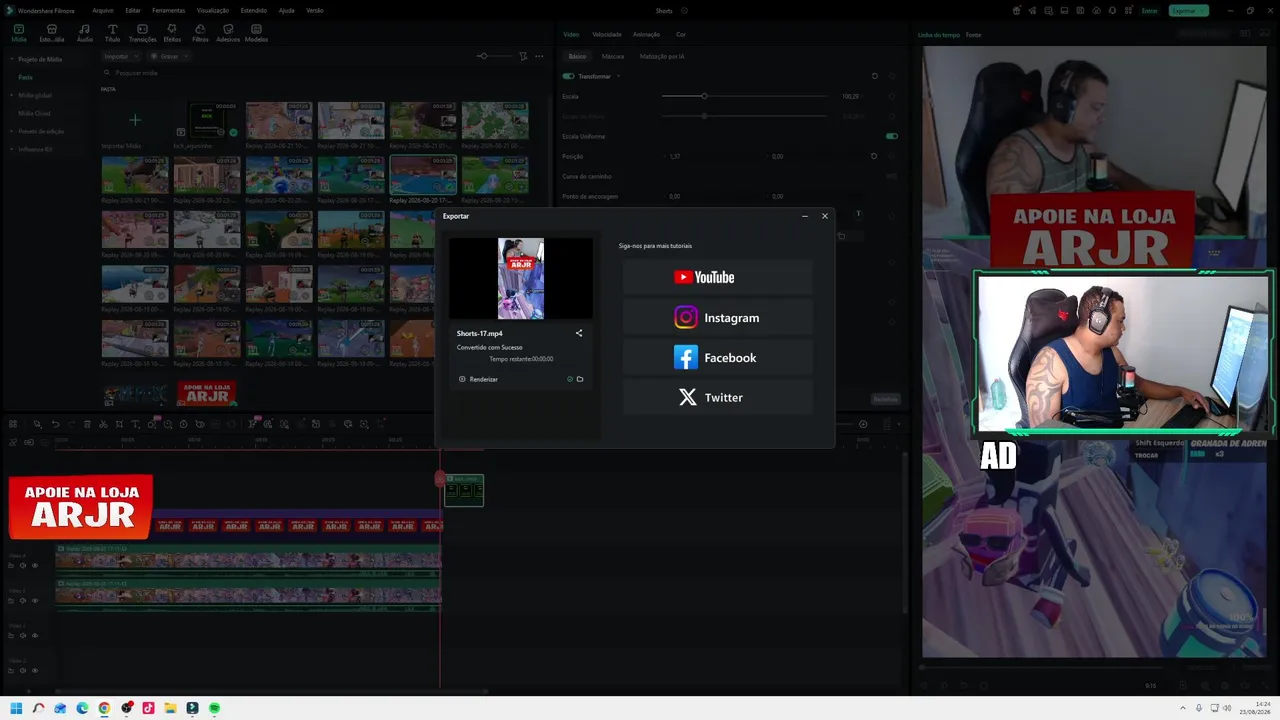Open the Áudio tab icon
This screenshot has width=1280, height=720.
coord(84,33)
